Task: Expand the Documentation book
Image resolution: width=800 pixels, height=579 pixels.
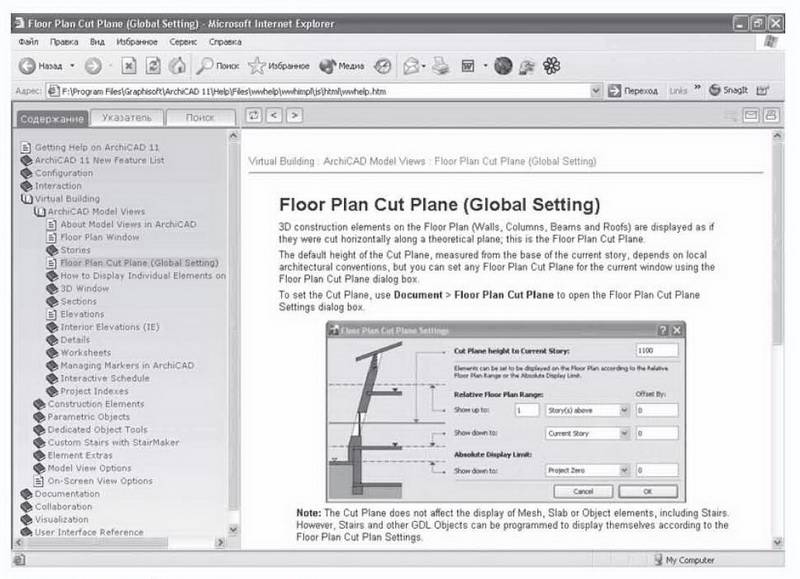Action: 67,494
